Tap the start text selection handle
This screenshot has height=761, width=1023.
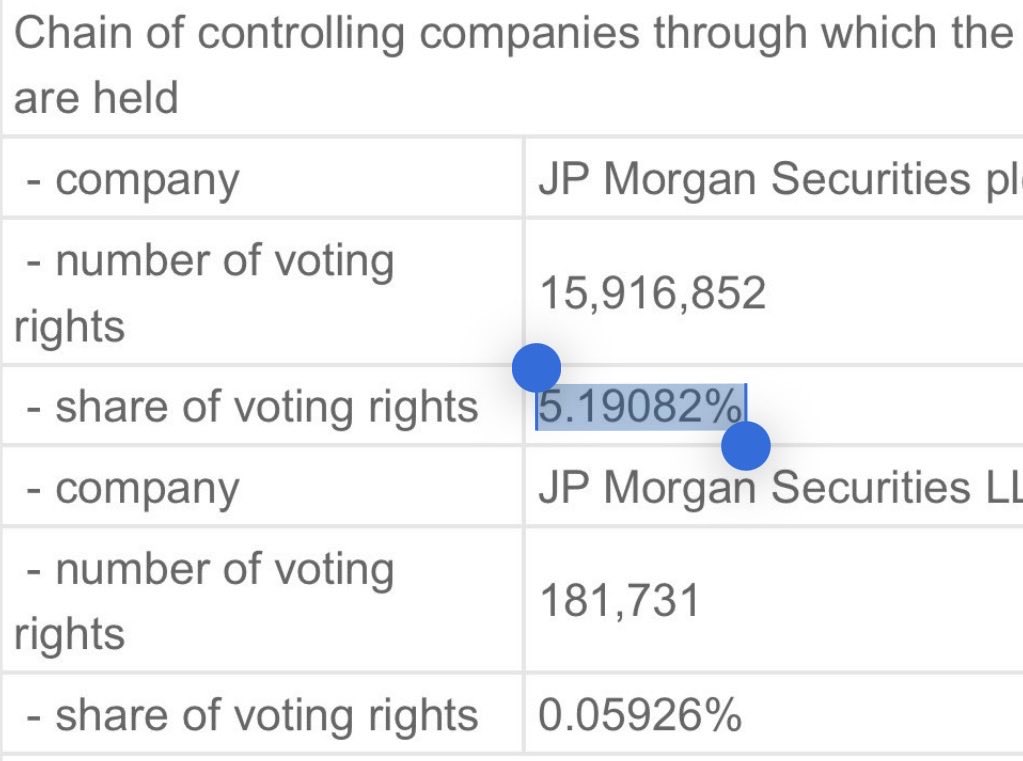pos(536,368)
